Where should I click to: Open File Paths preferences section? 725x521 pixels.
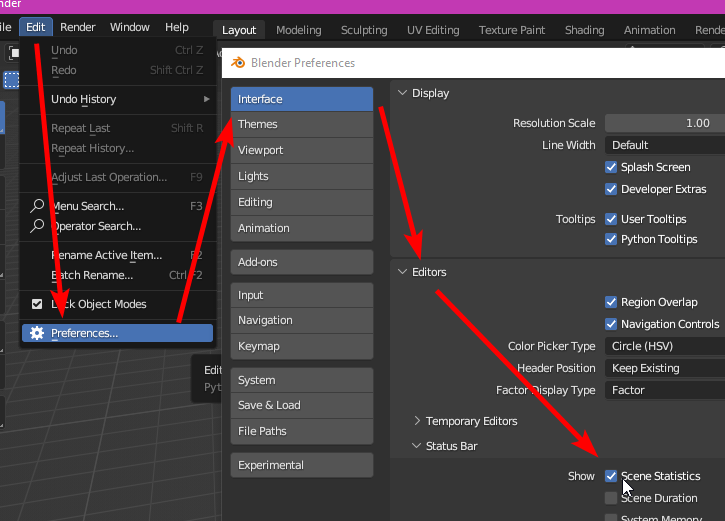pyautogui.click(x=302, y=431)
